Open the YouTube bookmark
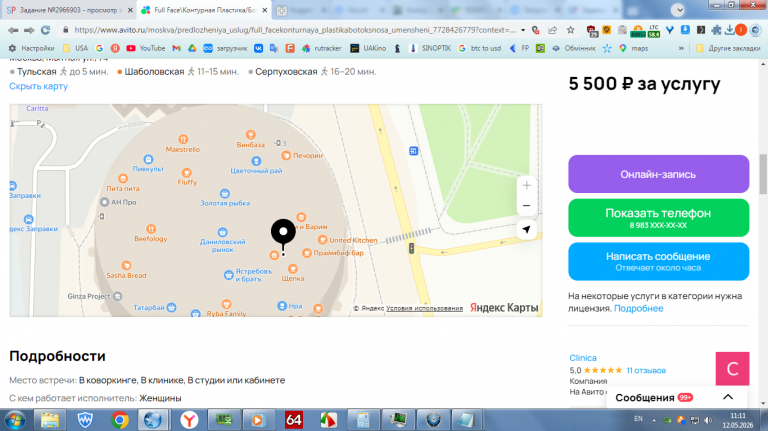Viewport: 768px width, 431px height. tap(145, 48)
